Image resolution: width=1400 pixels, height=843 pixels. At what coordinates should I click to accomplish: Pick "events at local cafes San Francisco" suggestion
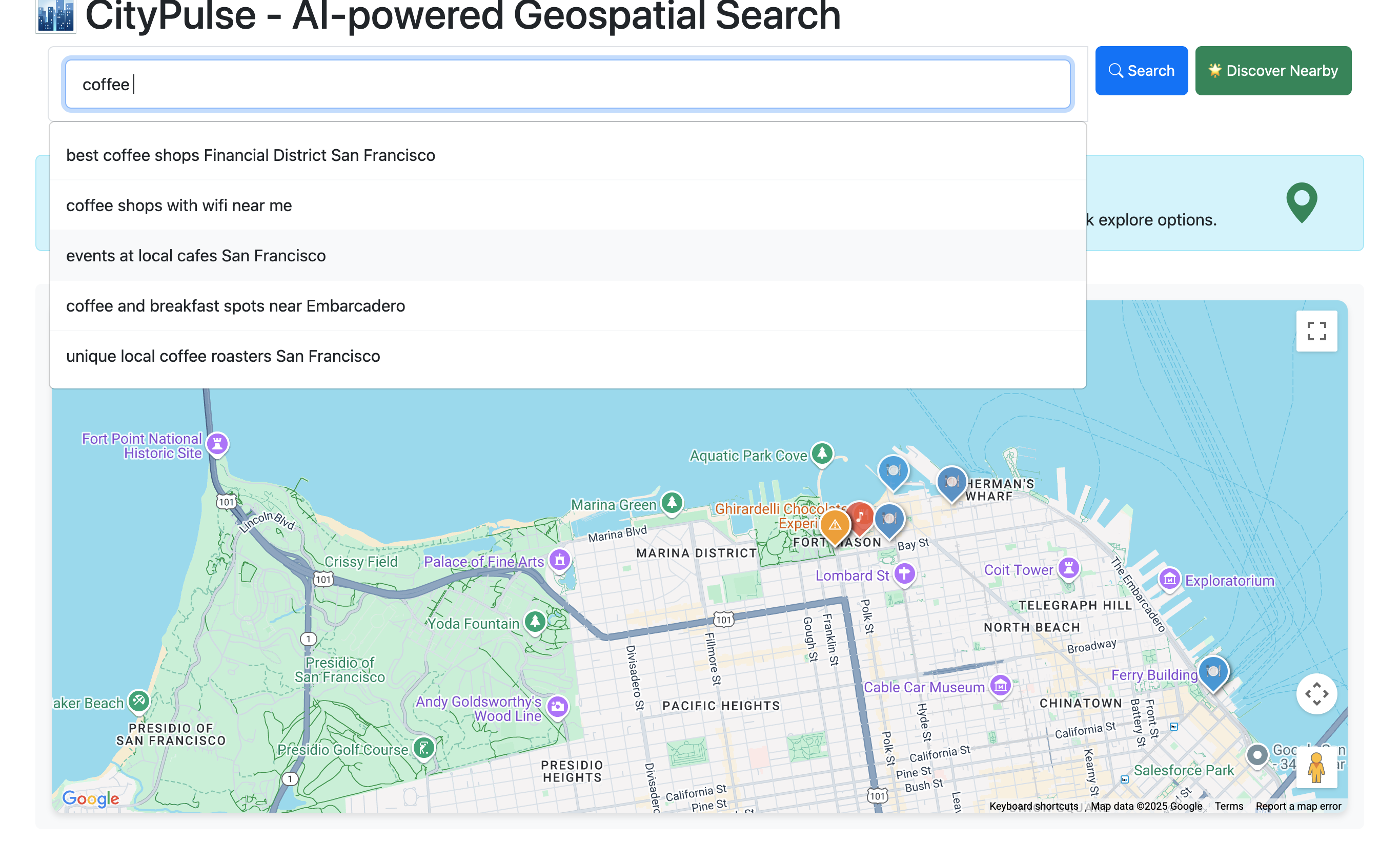(196, 256)
